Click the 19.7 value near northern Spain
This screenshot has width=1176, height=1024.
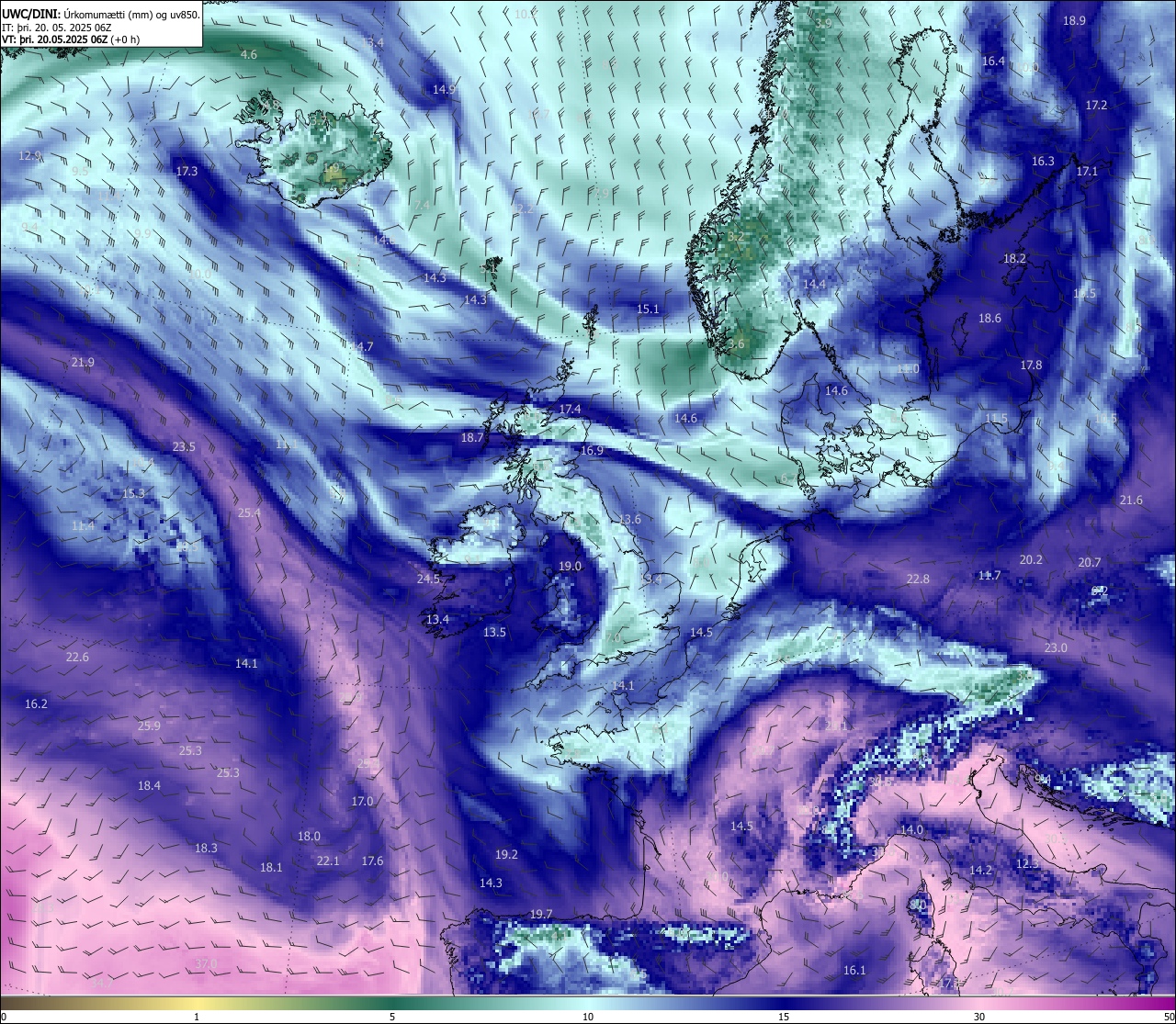pyautogui.click(x=541, y=914)
